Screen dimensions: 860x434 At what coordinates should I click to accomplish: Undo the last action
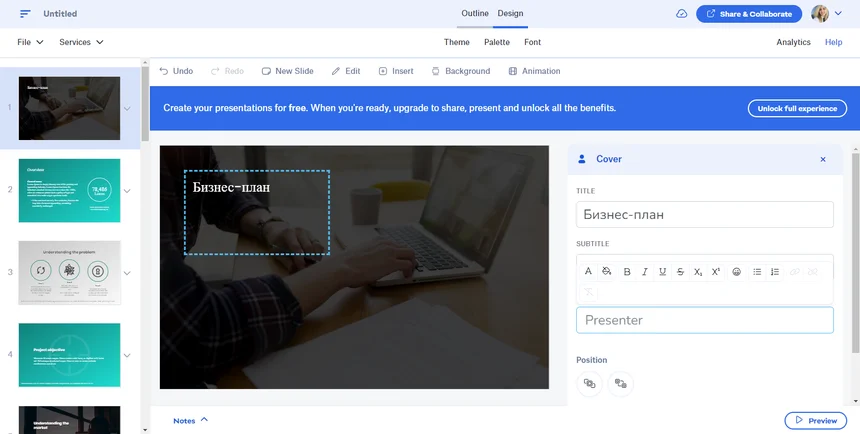coord(176,71)
